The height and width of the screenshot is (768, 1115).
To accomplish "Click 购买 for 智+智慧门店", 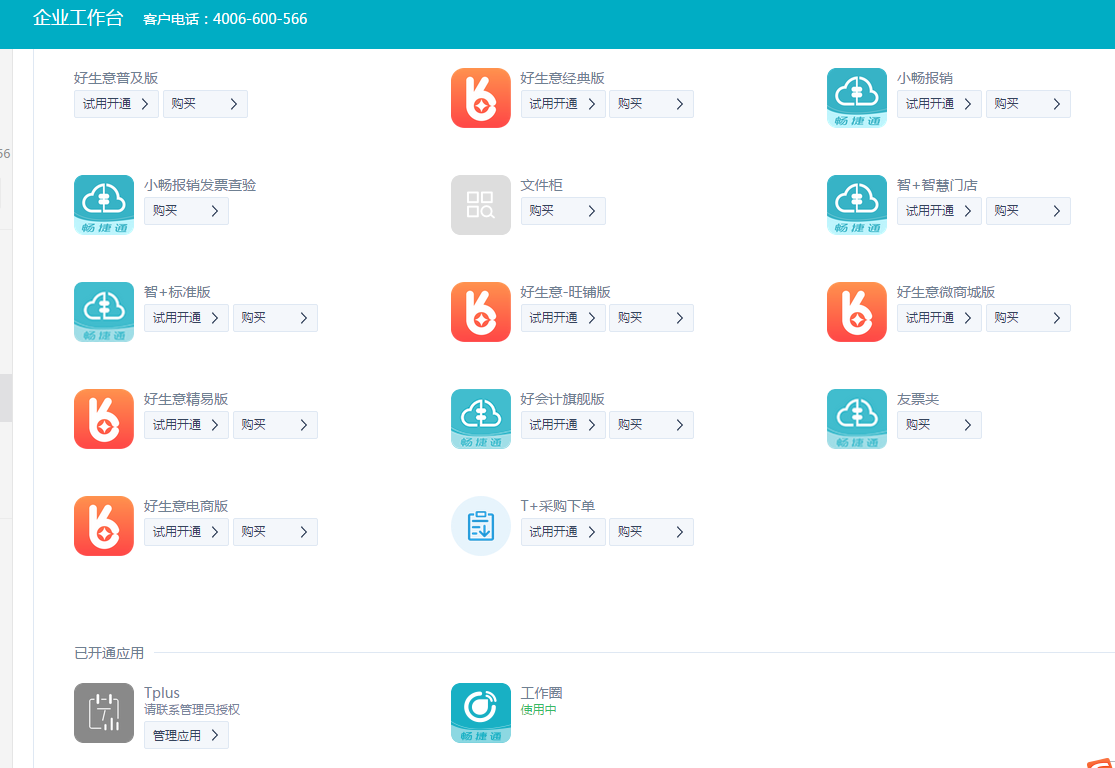I will point(1028,211).
